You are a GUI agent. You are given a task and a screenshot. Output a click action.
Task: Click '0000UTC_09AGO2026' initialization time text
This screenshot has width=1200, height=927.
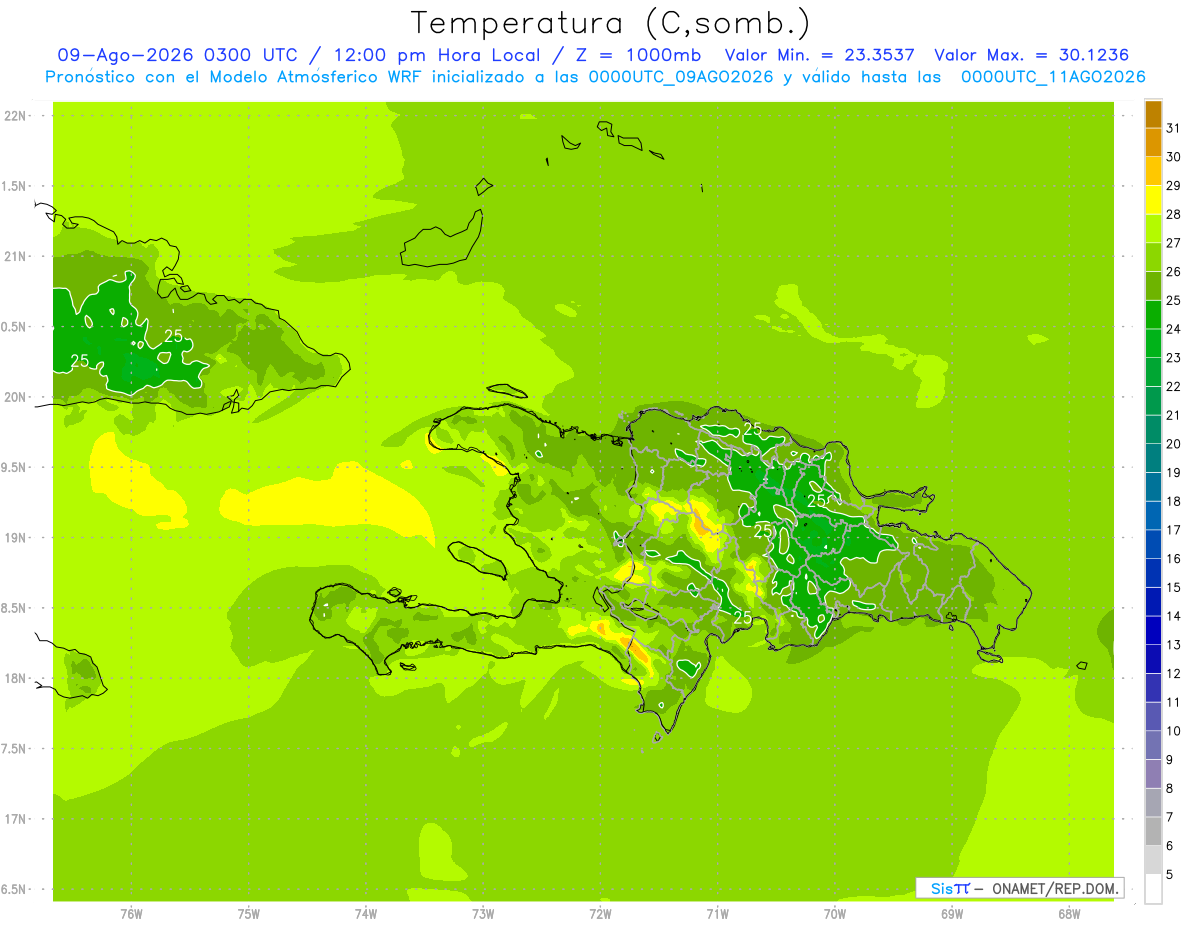pos(681,77)
